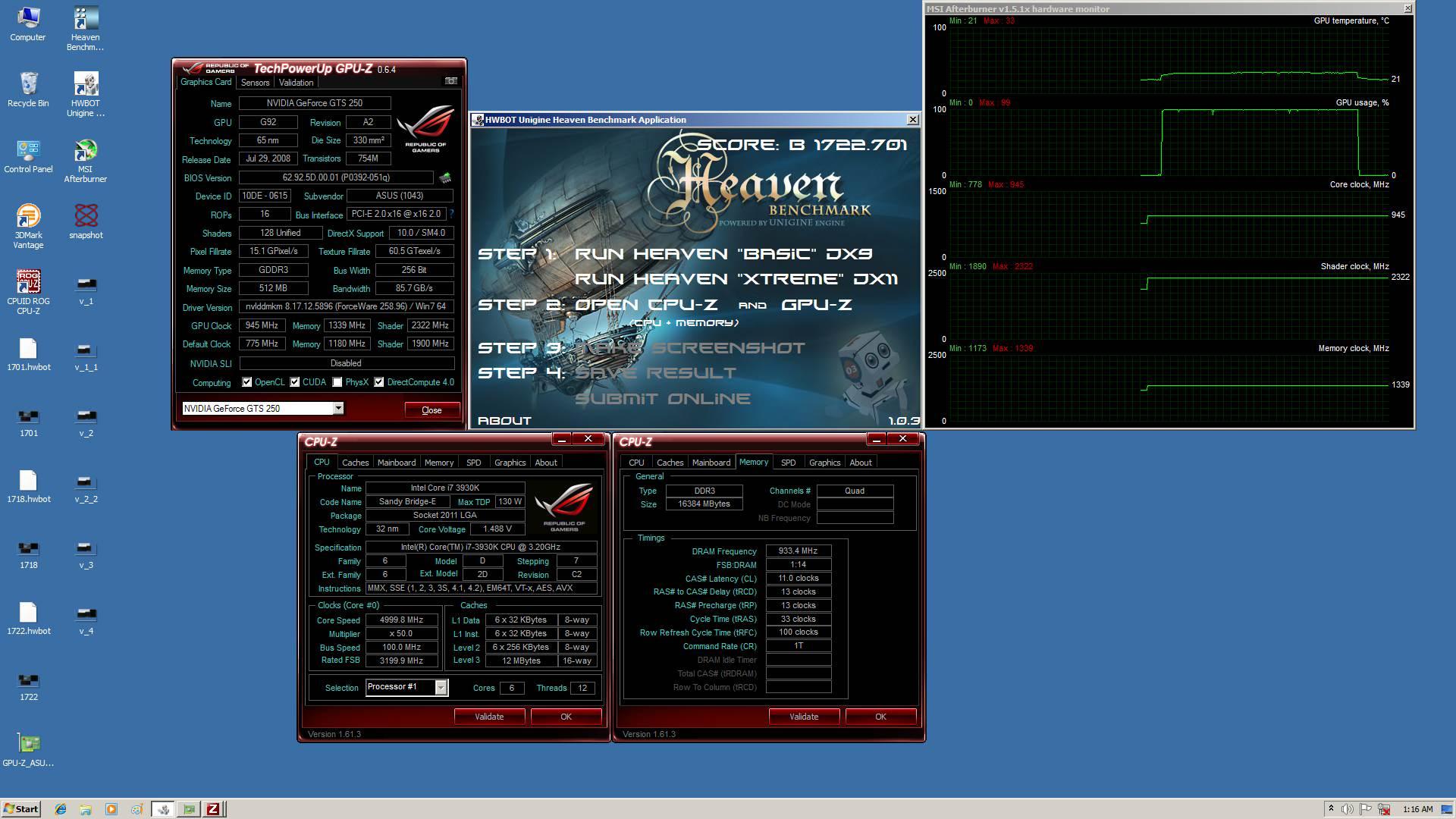Open the Recycle Bin icon
The width and height of the screenshot is (1456, 819).
[x=28, y=90]
